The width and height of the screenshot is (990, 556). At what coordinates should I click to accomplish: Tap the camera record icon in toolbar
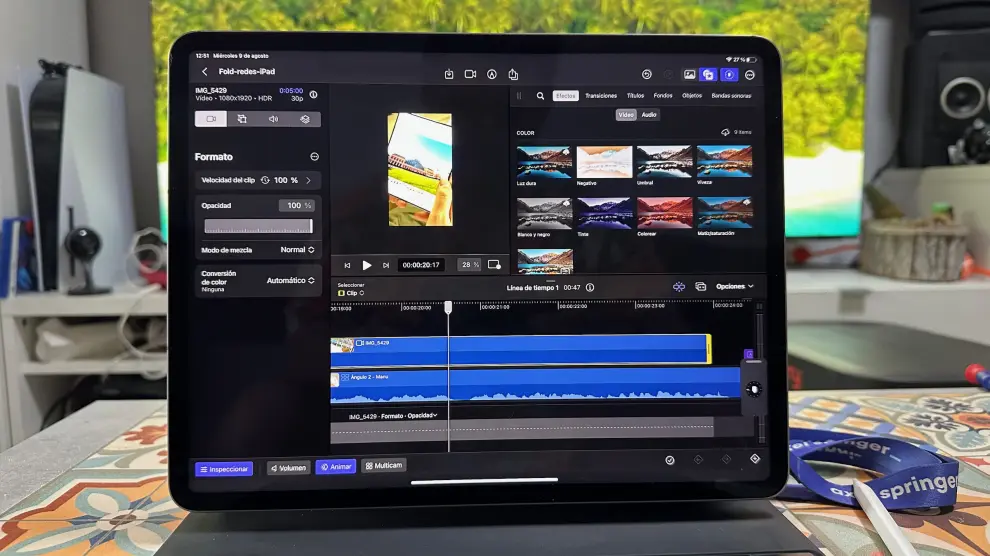(x=470, y=74)
